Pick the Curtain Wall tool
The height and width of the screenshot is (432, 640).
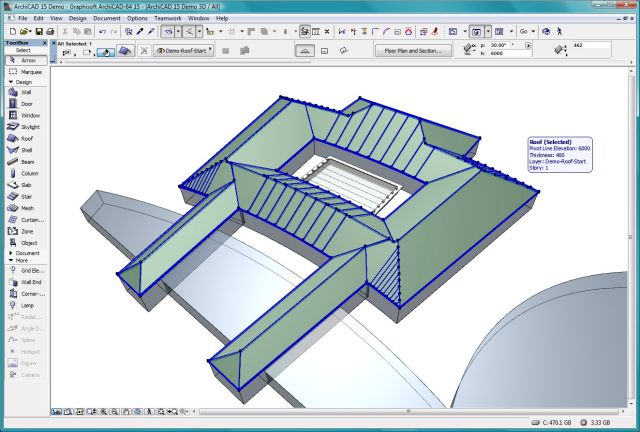click(26, 220)
